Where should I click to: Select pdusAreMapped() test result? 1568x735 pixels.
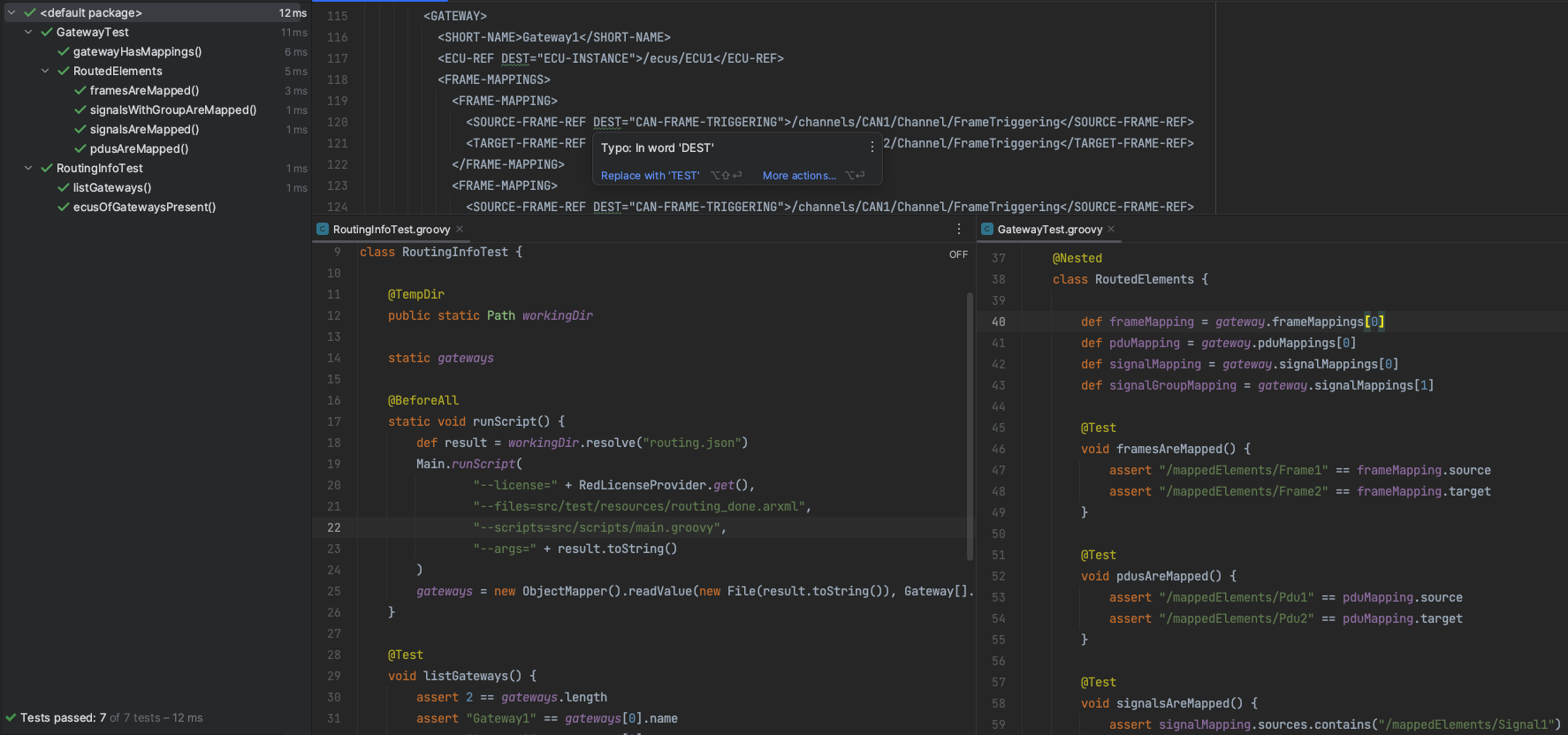(x=139, y=148)
